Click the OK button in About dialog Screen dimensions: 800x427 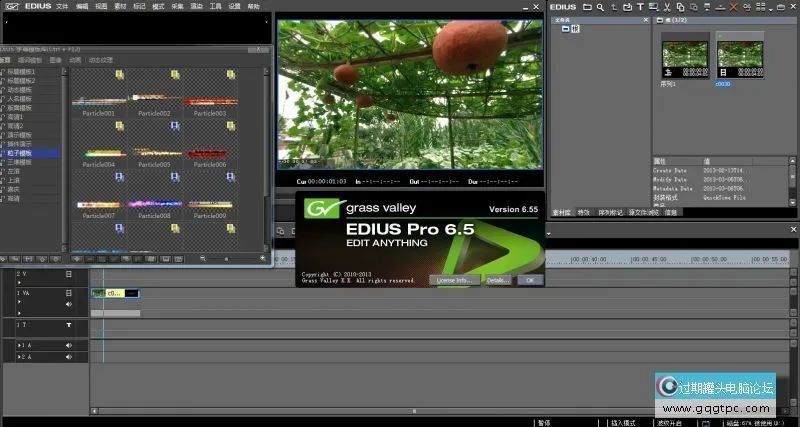coord(529,280)
